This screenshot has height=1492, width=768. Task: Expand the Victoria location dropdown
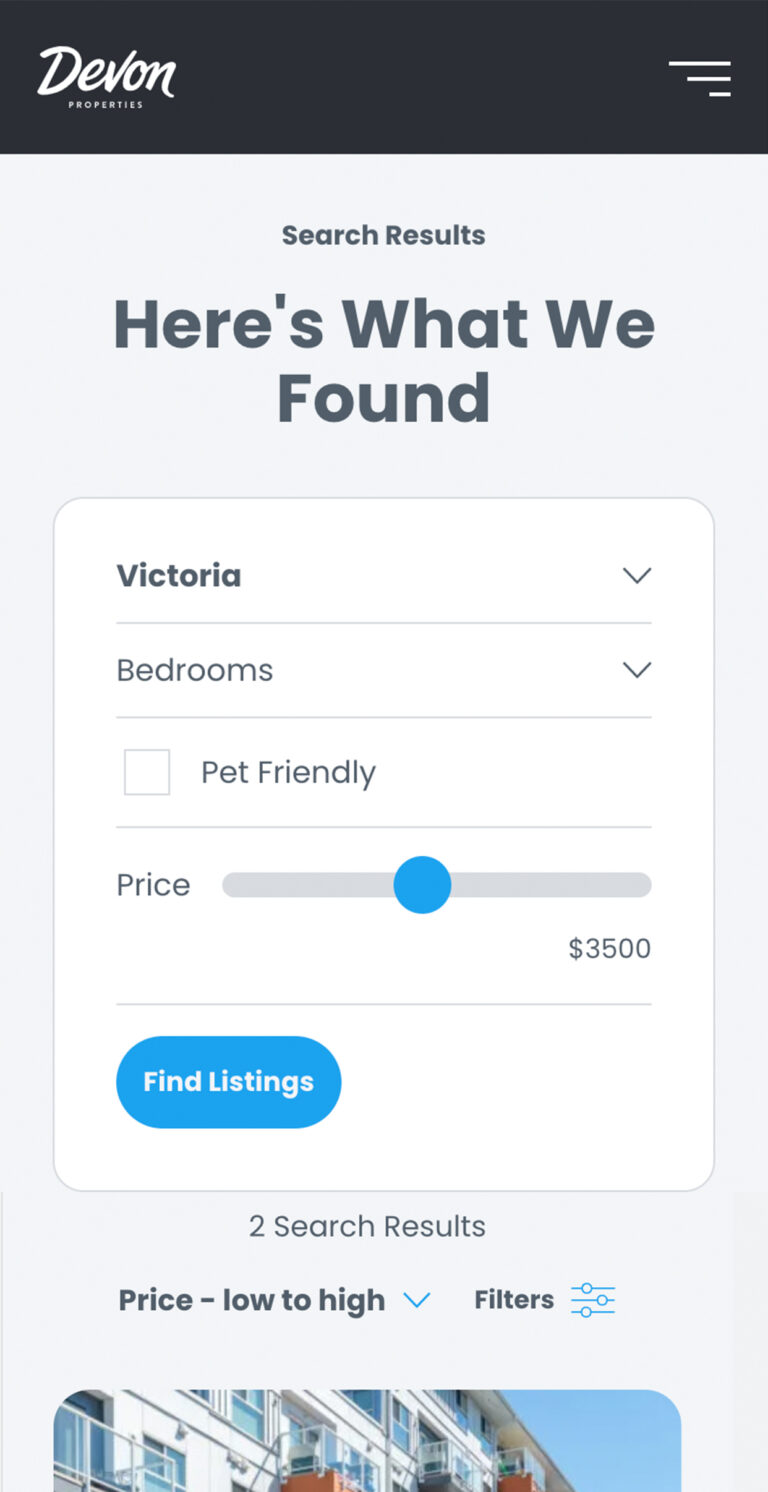click(384, 576)
